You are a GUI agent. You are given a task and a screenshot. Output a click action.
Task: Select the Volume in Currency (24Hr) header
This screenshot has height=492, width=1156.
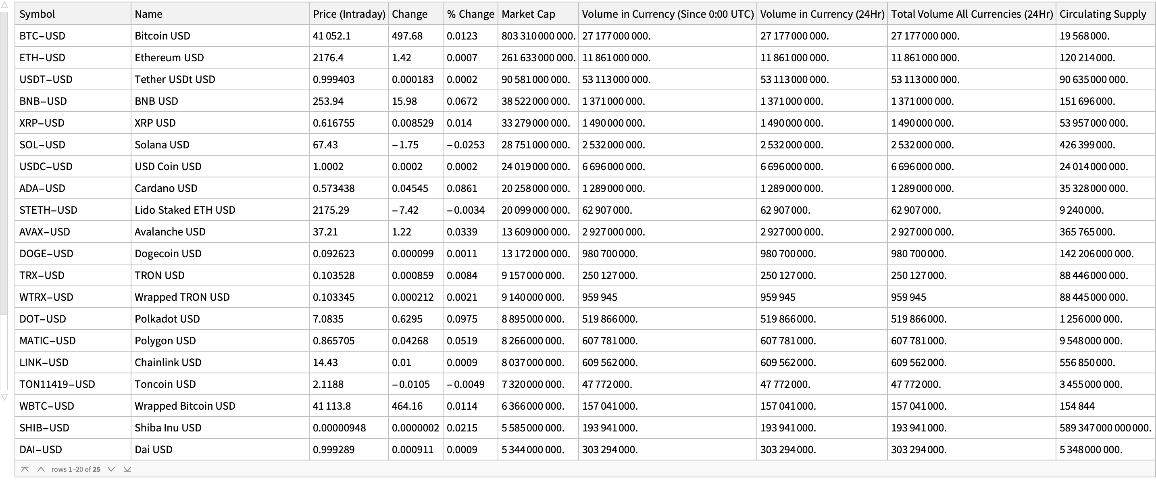(820, 14)
